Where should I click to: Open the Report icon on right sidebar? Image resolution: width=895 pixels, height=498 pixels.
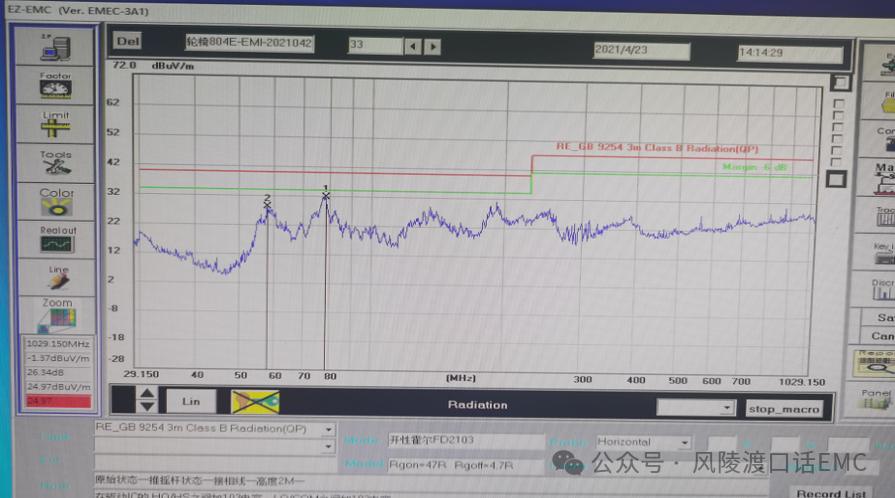coord(874,363)
